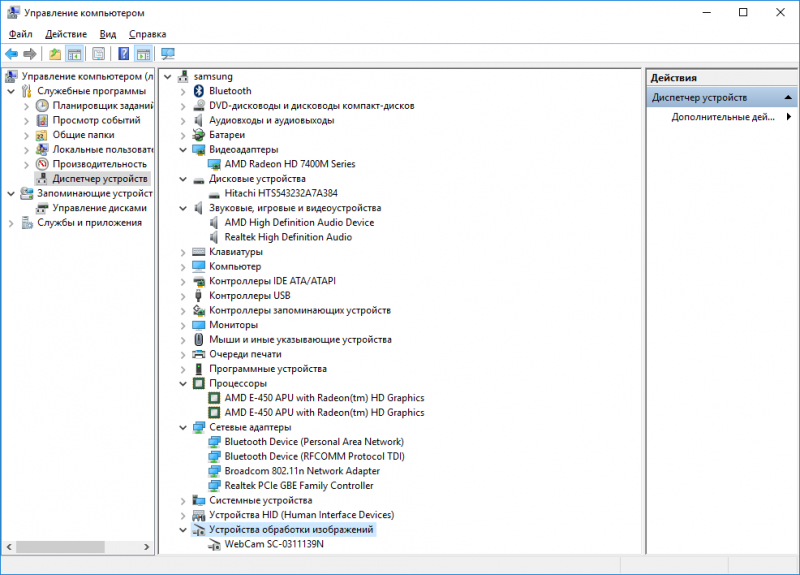Select the Bluetooth device category
The image size is (800, 575).
pos(229,91)
